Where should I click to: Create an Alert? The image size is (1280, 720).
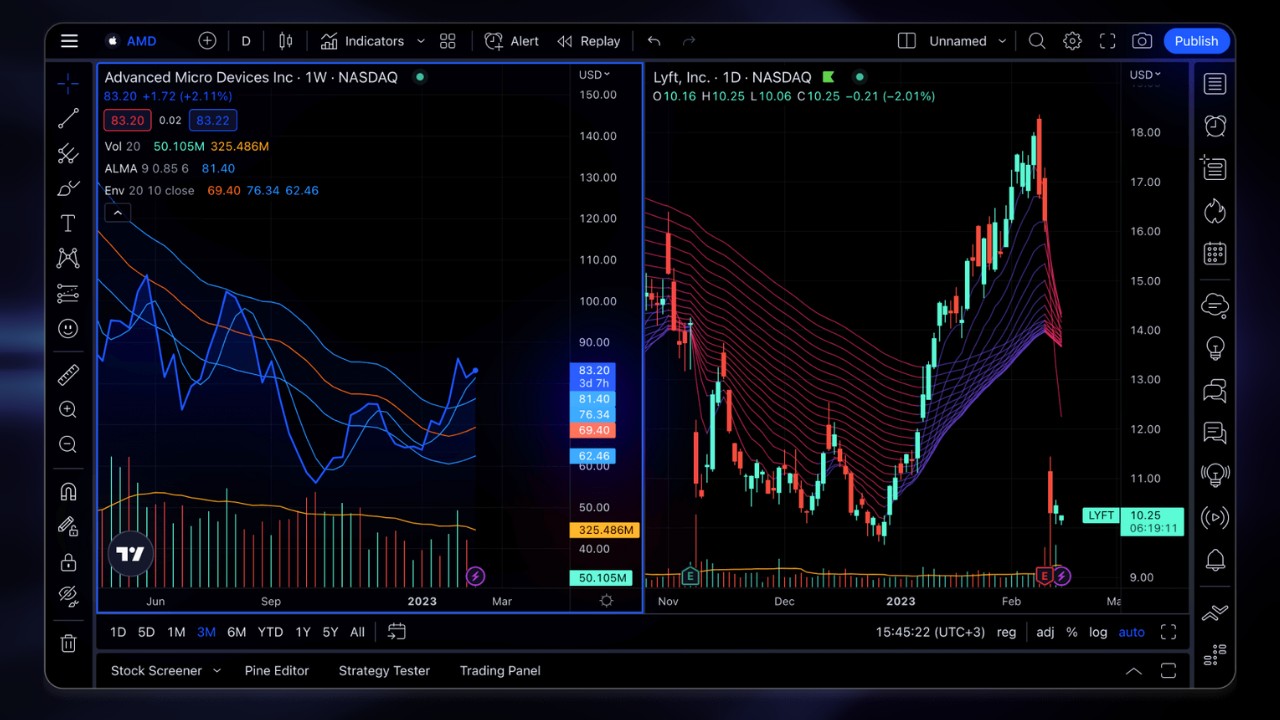tap(512, 41)
